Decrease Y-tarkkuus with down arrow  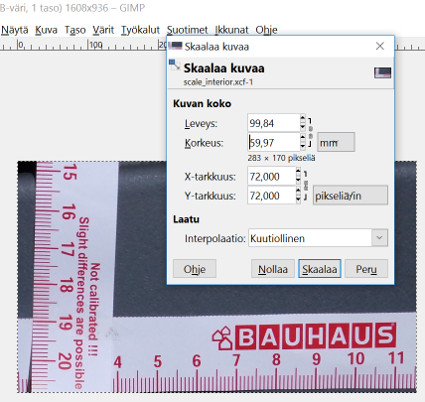pyautogui.click(x=298, y=199)
